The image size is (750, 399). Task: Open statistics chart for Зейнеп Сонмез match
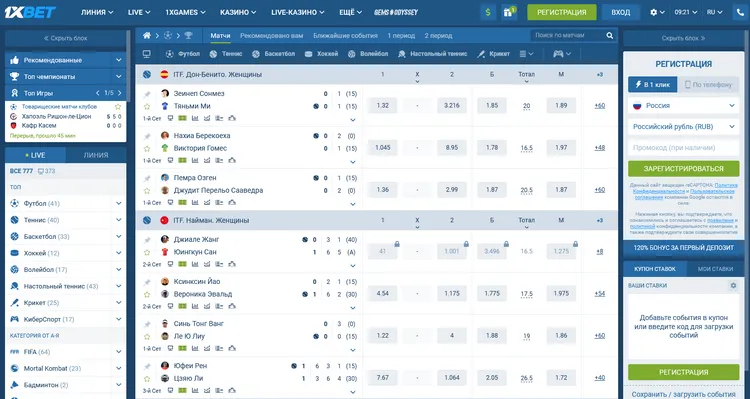click(x=195, y=118)
